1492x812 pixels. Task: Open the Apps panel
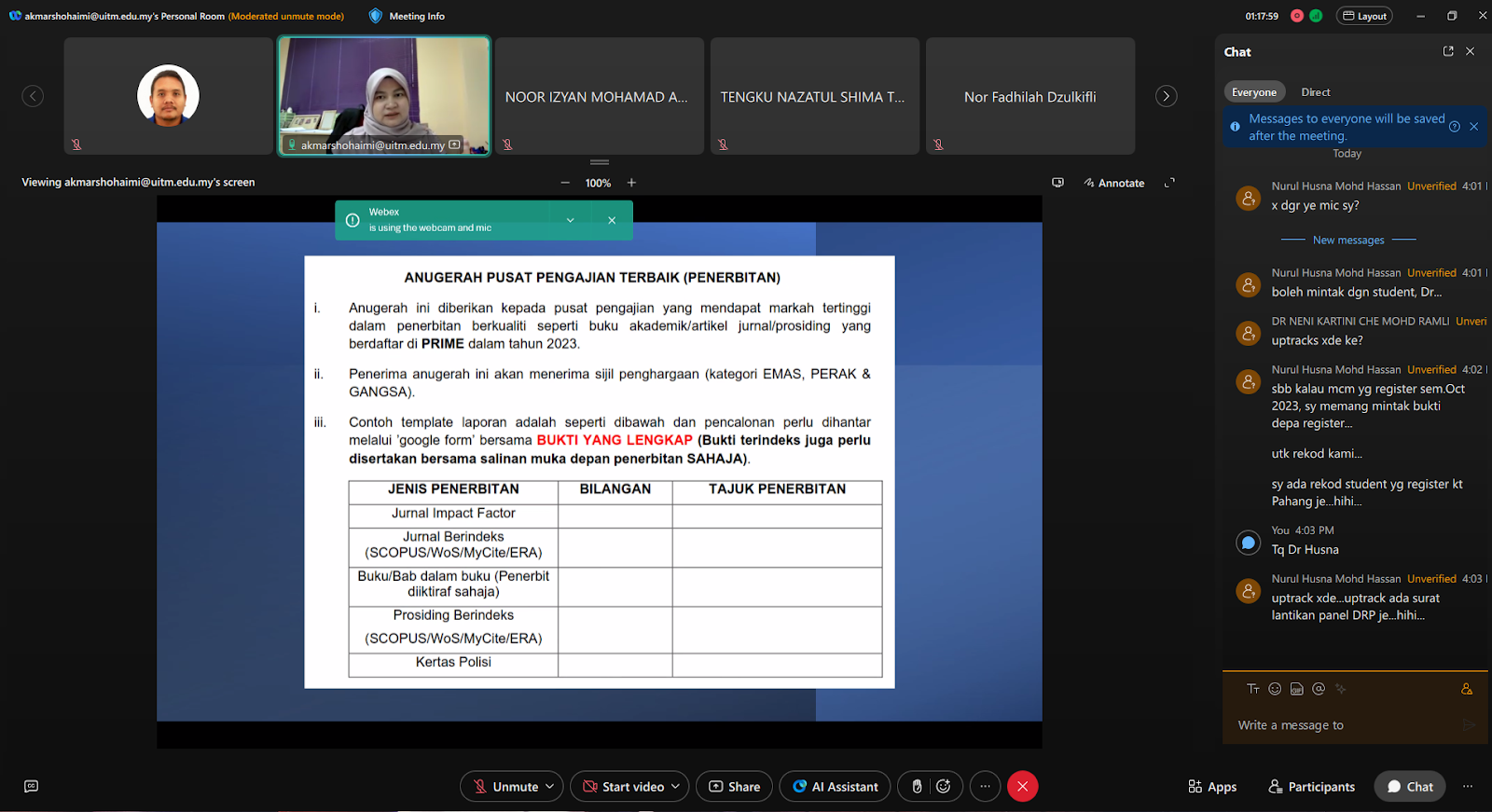1212,786
